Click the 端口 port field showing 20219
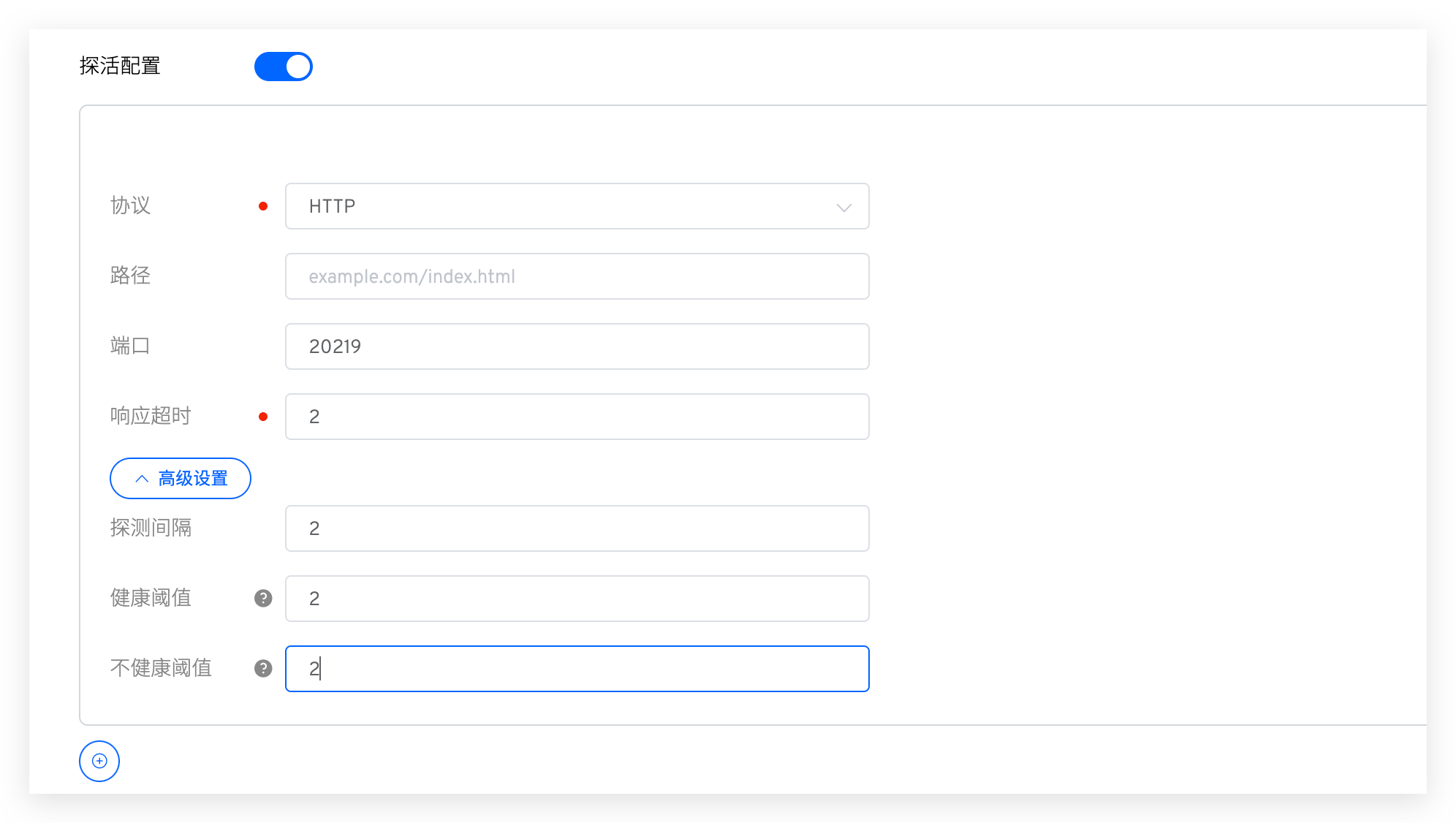The width and height of the screenshot is (1456, 823). coord(576,346)
